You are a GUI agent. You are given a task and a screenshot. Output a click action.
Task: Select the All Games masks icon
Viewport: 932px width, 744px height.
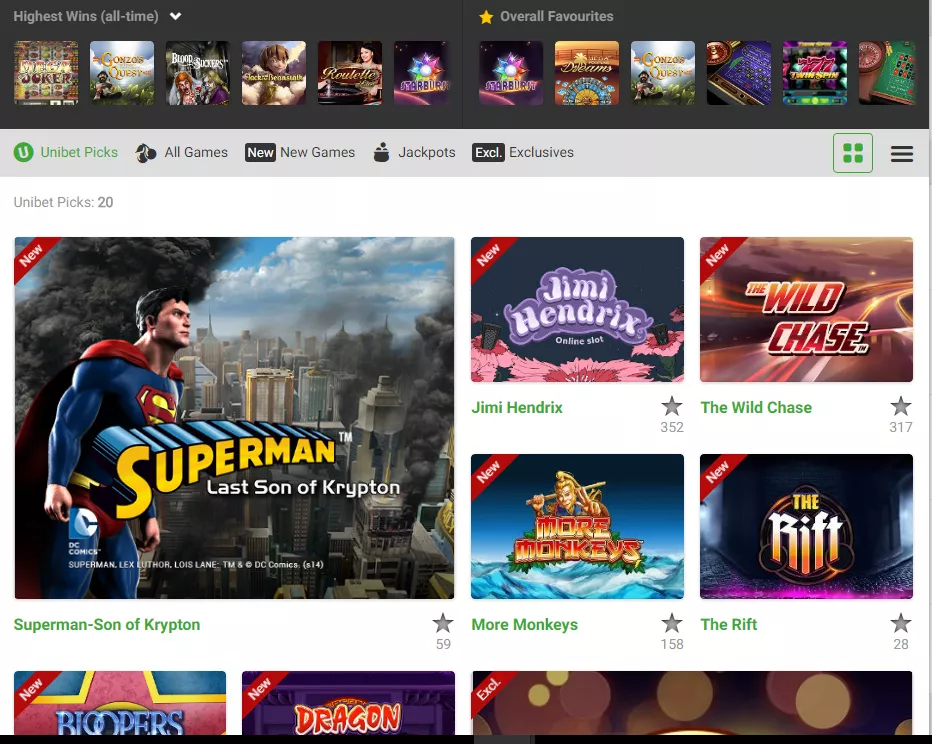pyautogui.click(x=147, y=152)
